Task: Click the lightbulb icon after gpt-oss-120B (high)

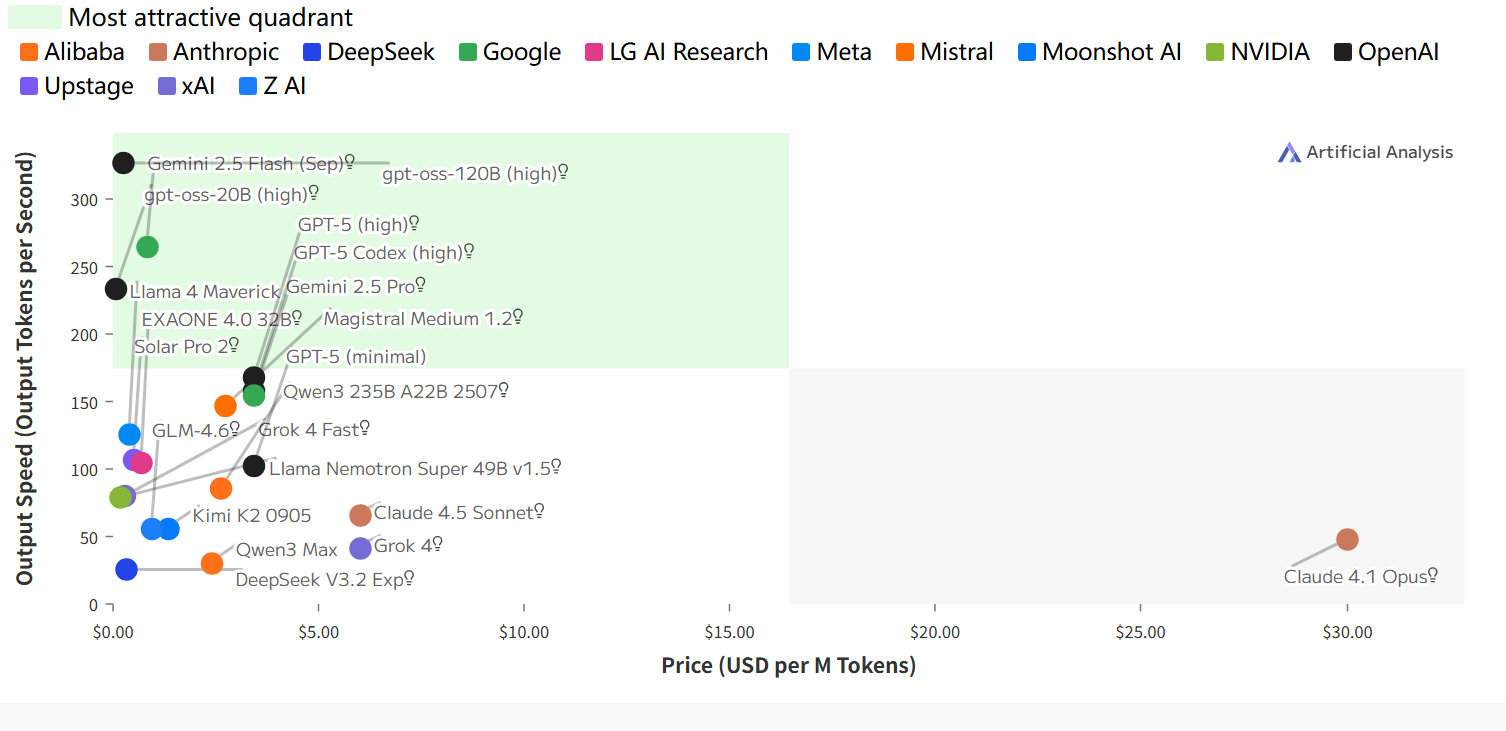Action: coord(563,173)
